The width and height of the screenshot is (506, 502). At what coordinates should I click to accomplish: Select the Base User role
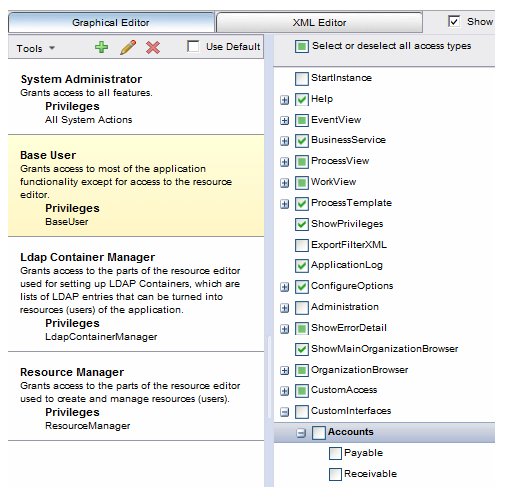pyautogui.click(x=136, y=186)
